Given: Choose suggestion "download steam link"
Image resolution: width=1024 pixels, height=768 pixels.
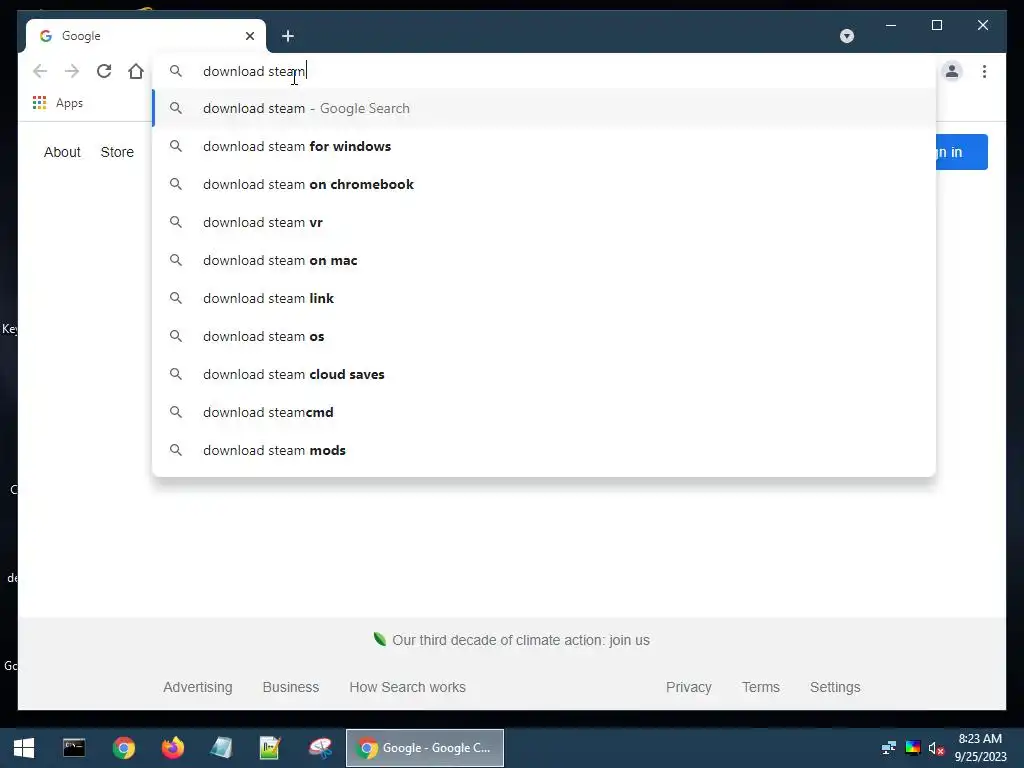Looking at the screenshot, I should coord(543,298).
